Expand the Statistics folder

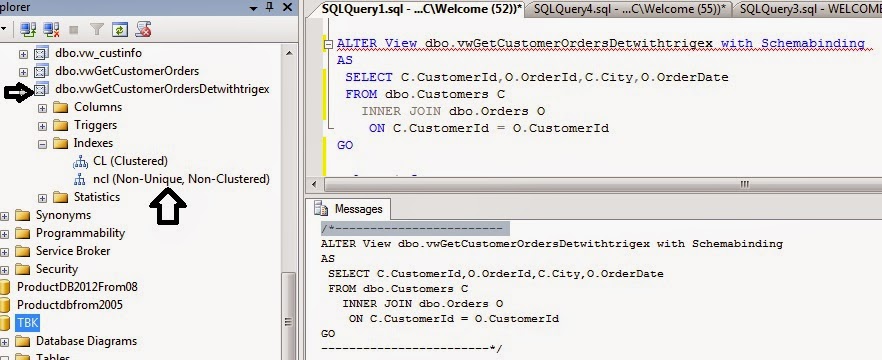(x=42, y=198)
